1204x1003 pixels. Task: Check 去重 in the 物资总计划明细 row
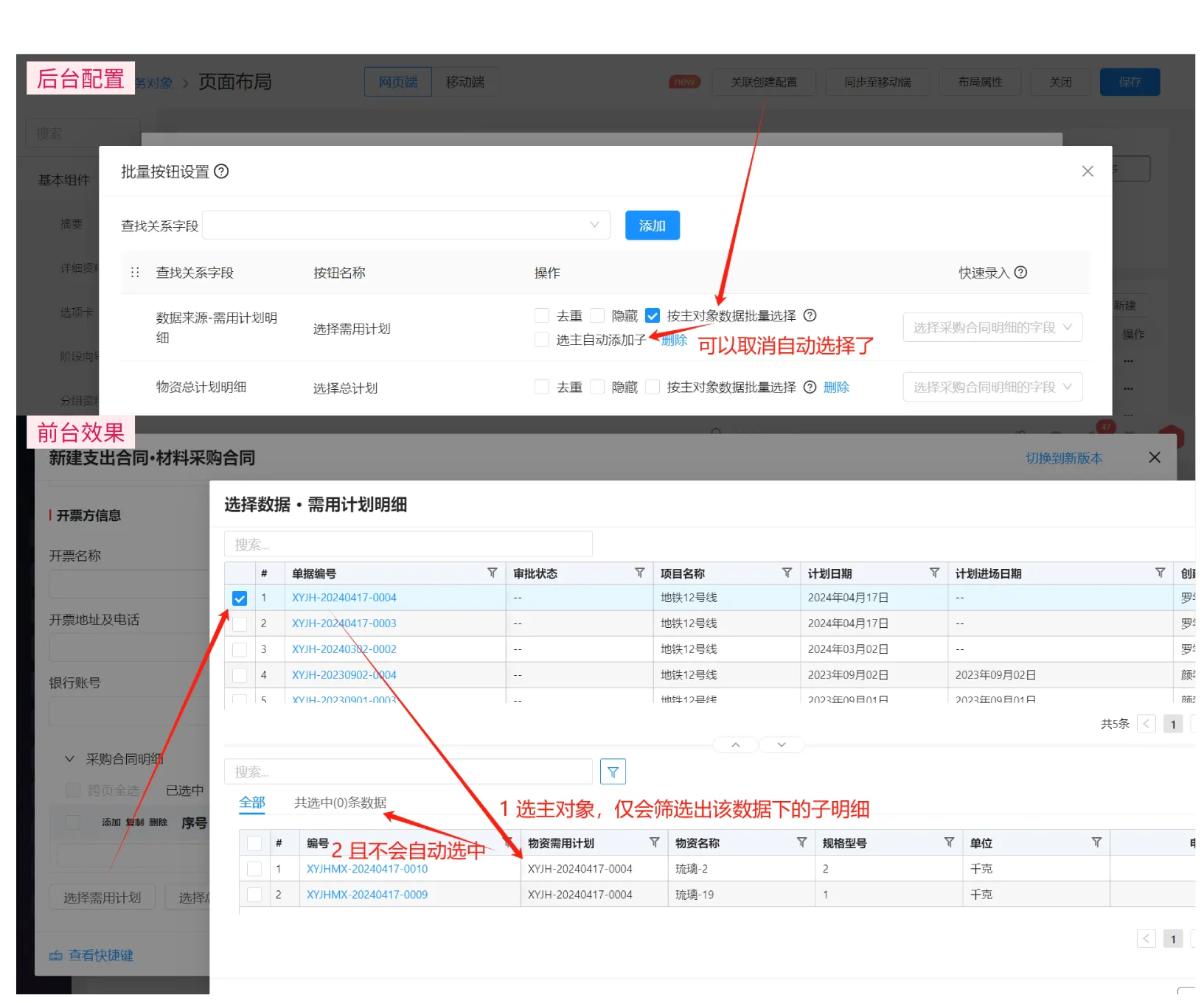coord(542,387)
